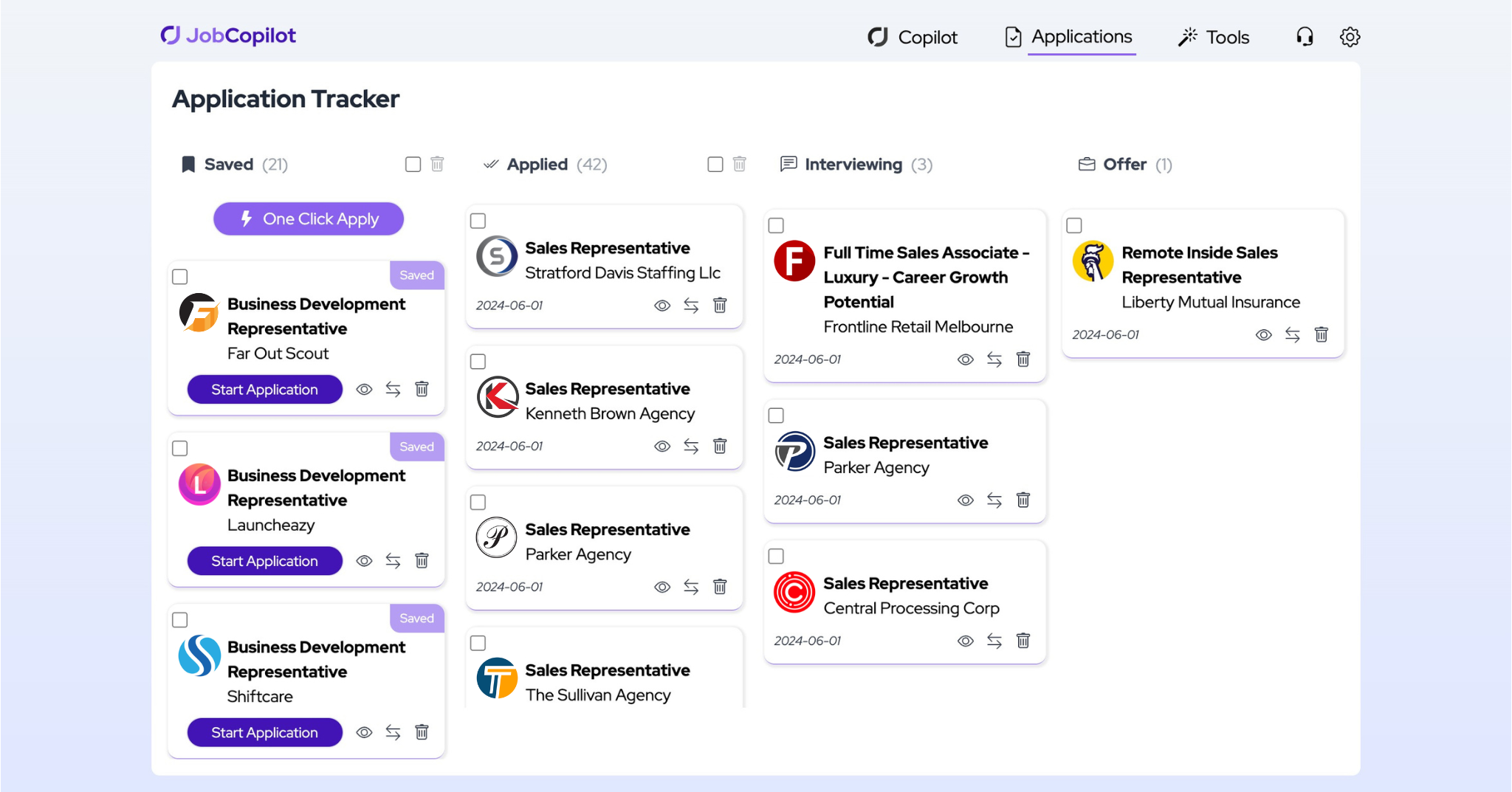
Task: Delete the Kenneth Brown Agency application
Action: coord(720,446)
